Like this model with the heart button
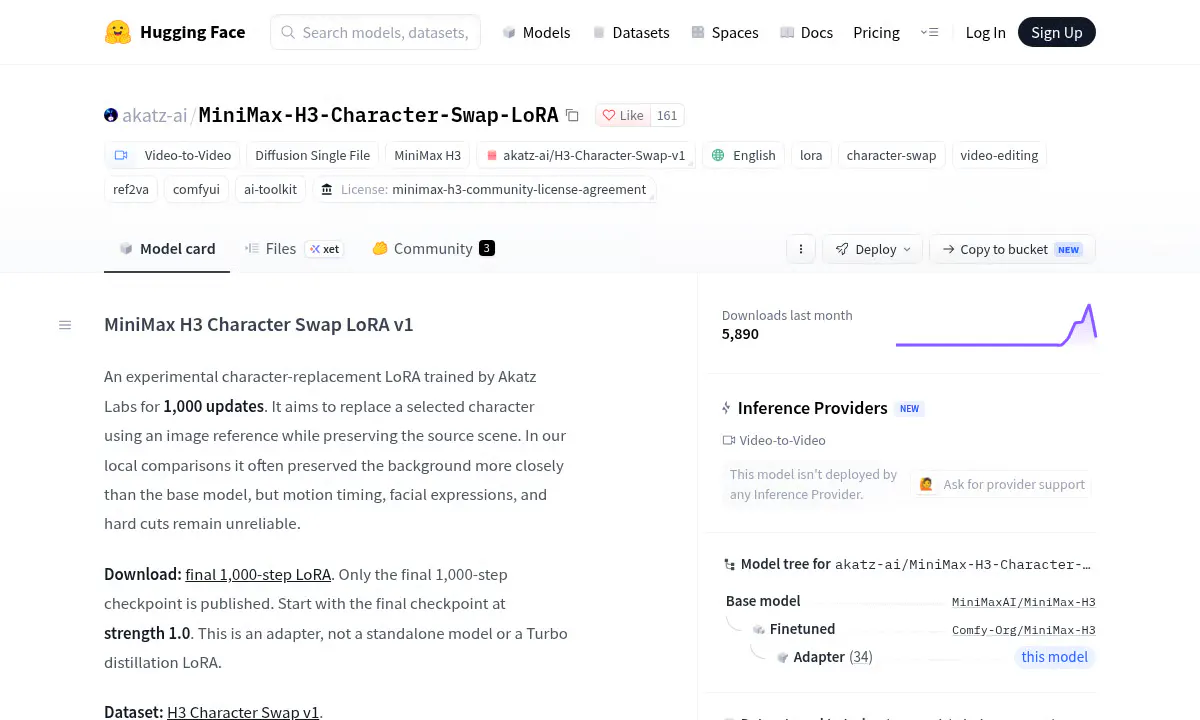The height and width of the screenshot is (720, 1200). [623, 115]
